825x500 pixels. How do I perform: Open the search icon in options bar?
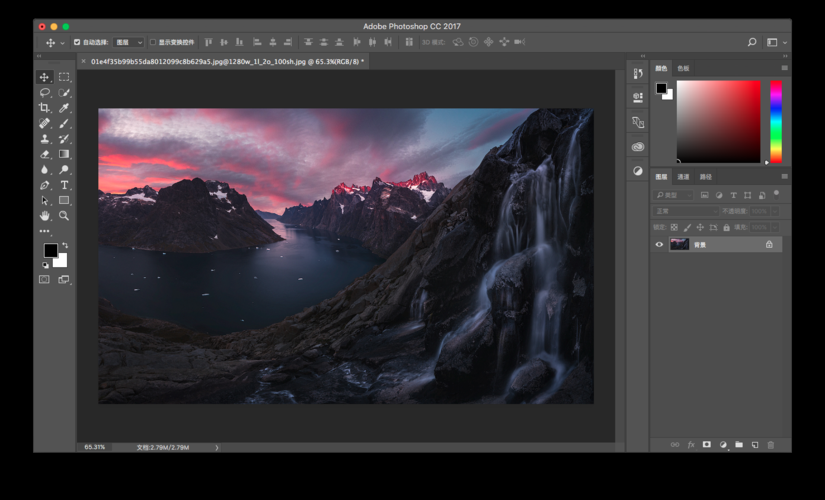(x=752, y=43)
